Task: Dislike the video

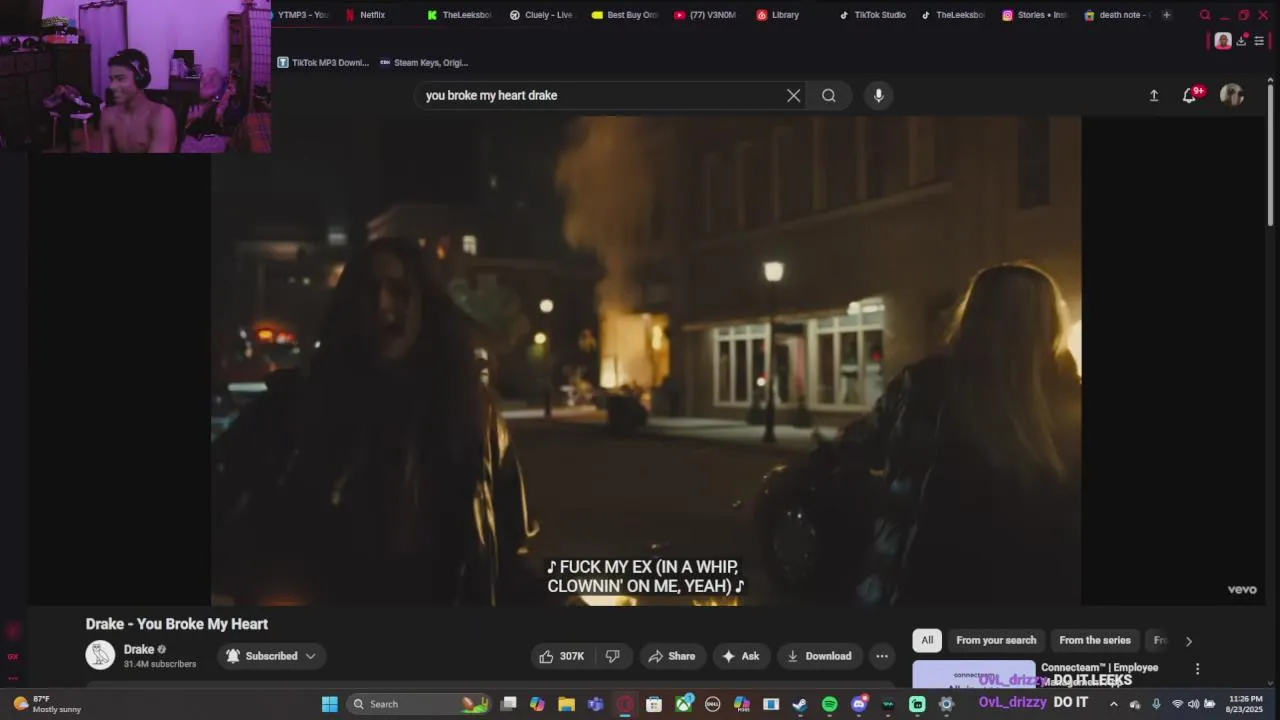Action: pos(612,656)
